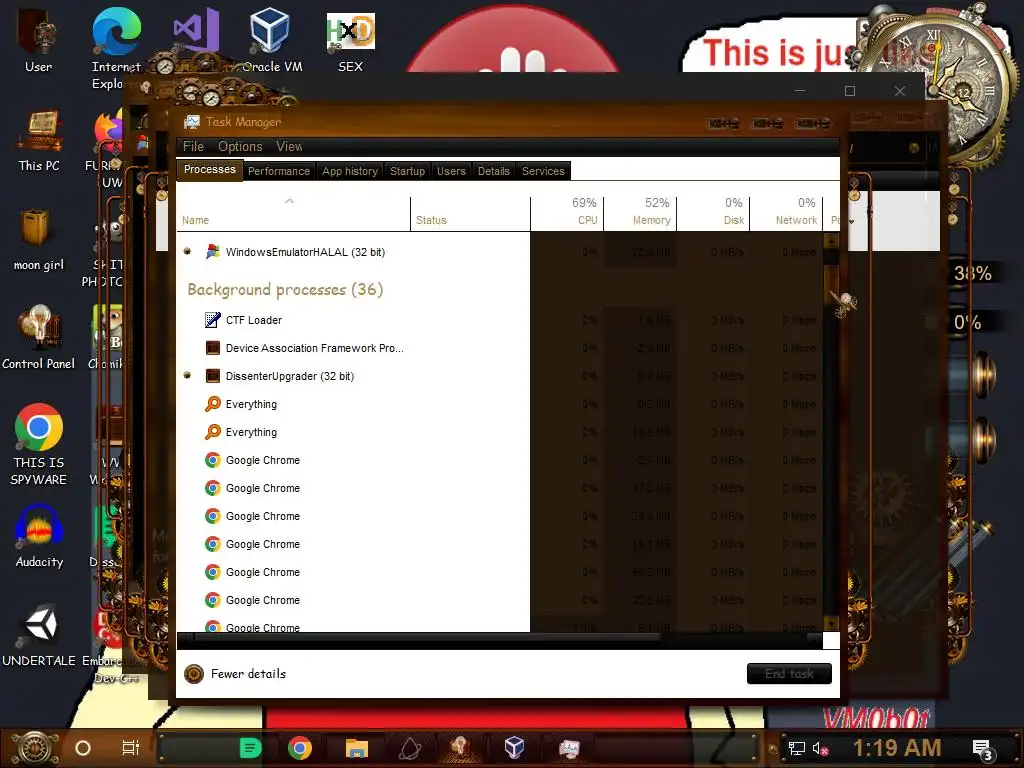Open the UNDERTALE Unity shortcut
This screenshot has width=1024, height=768.
[39, 636]
